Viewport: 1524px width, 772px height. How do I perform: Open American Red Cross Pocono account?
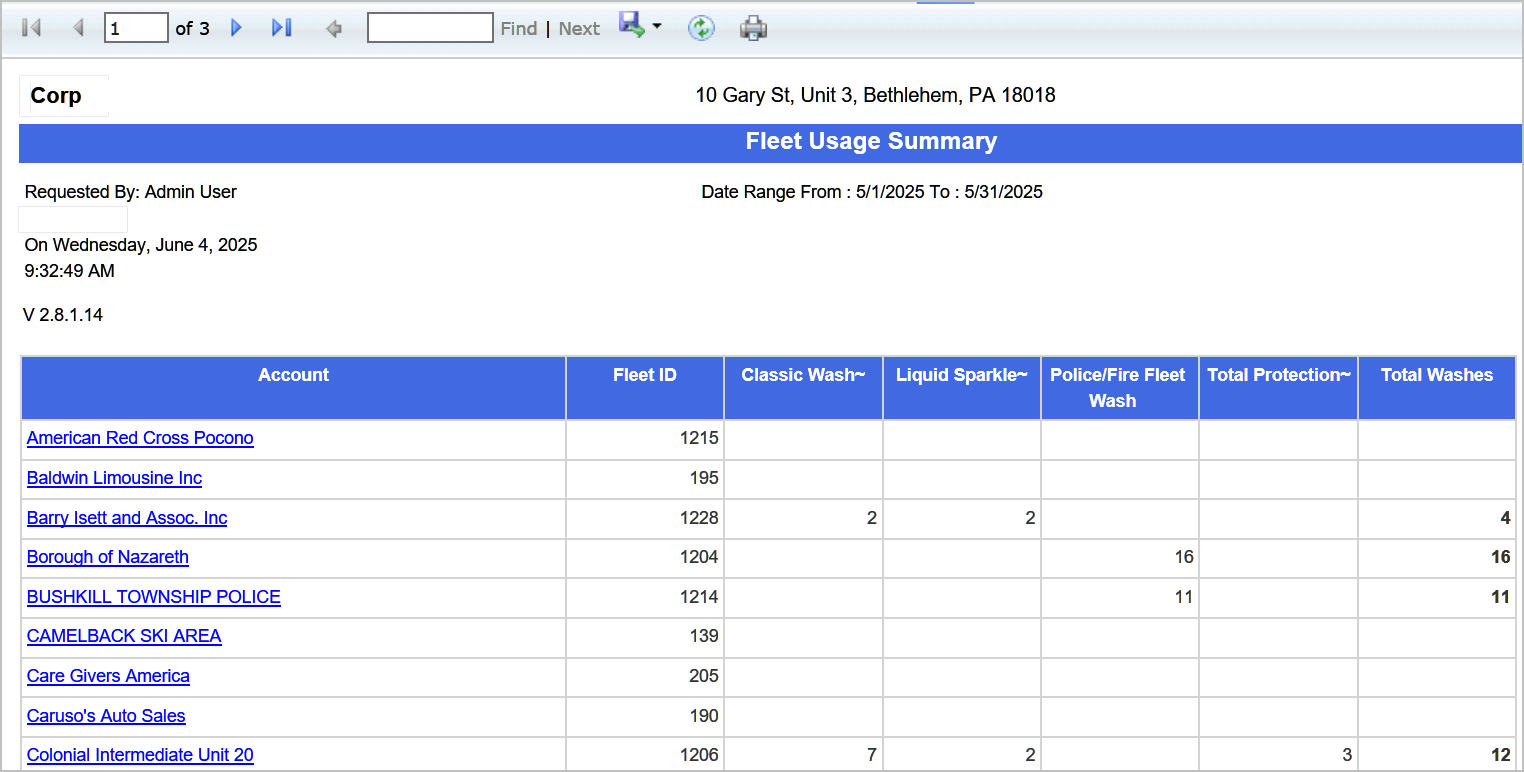click(140, 438)
